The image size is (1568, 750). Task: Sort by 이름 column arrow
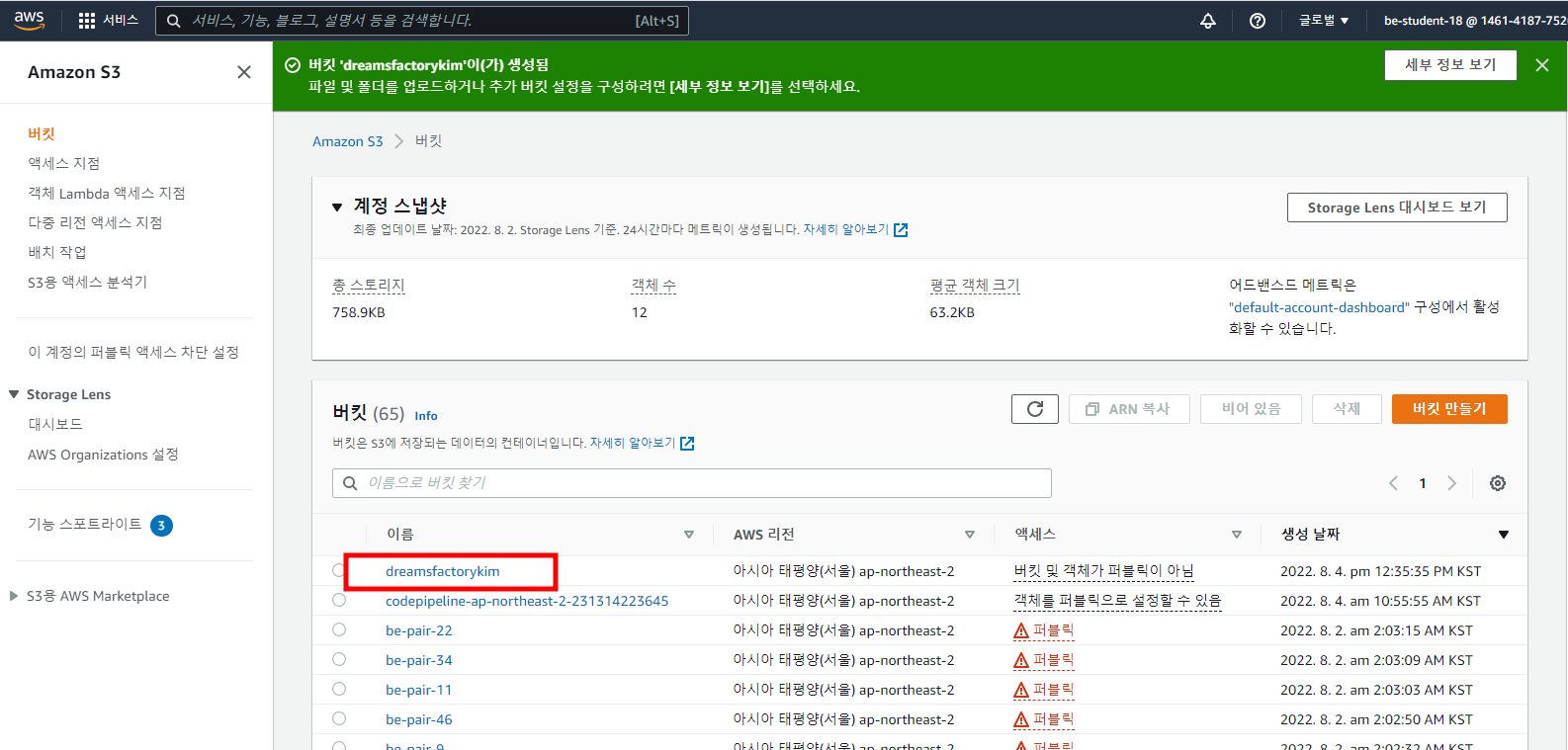[x=689, y=535]
